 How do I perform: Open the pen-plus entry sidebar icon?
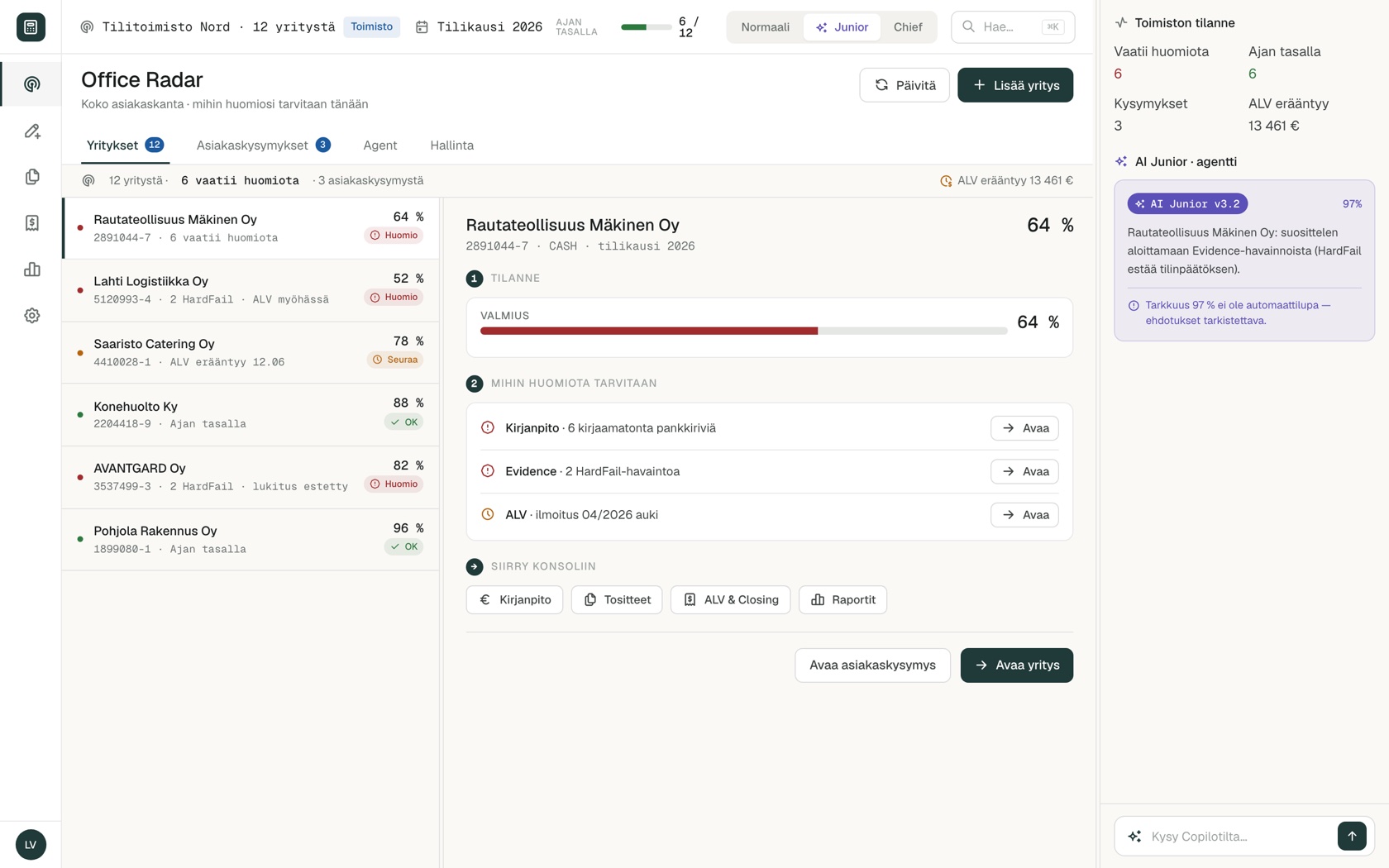click(31, 131)
